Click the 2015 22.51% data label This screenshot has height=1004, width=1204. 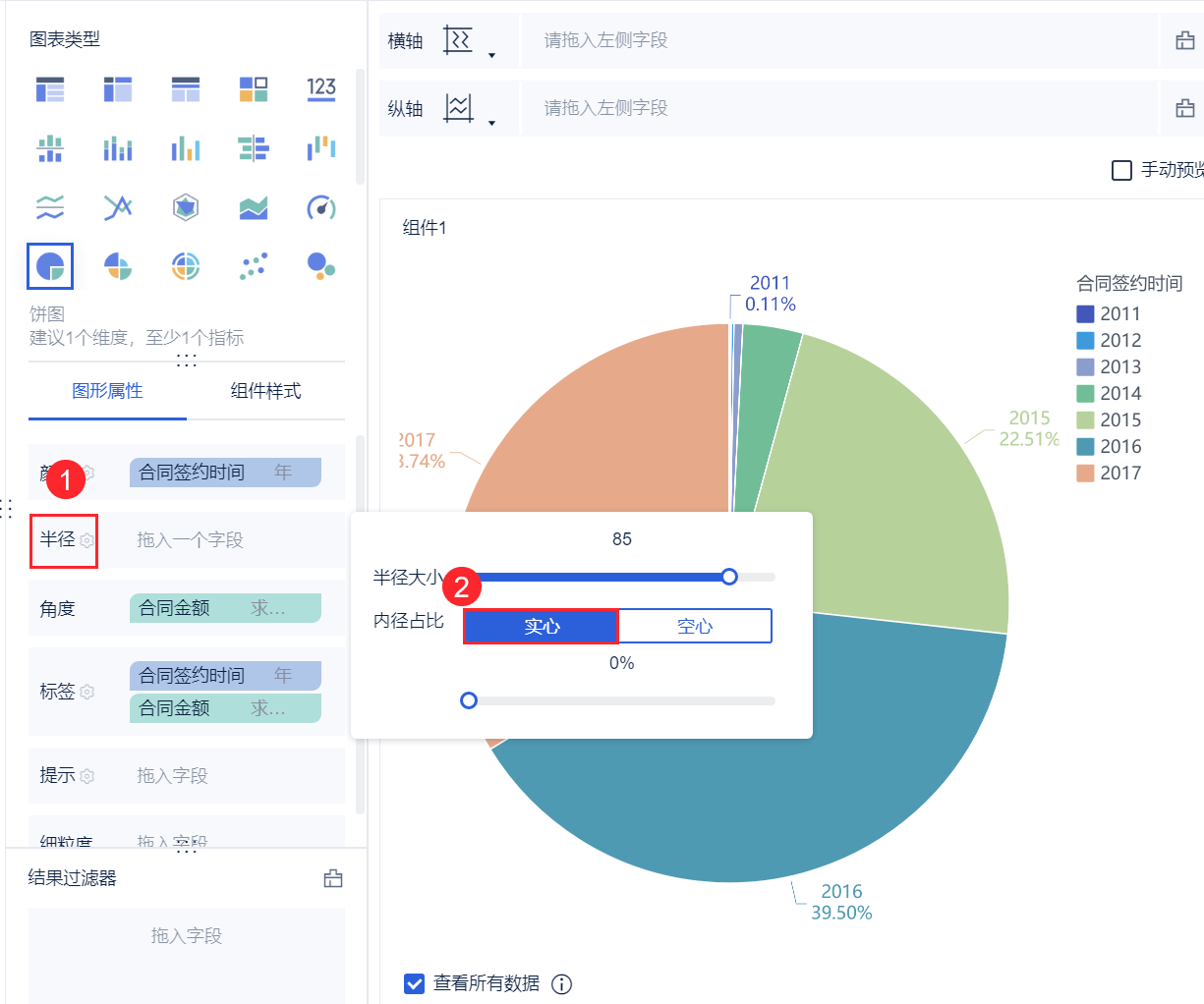(1029, 428)
